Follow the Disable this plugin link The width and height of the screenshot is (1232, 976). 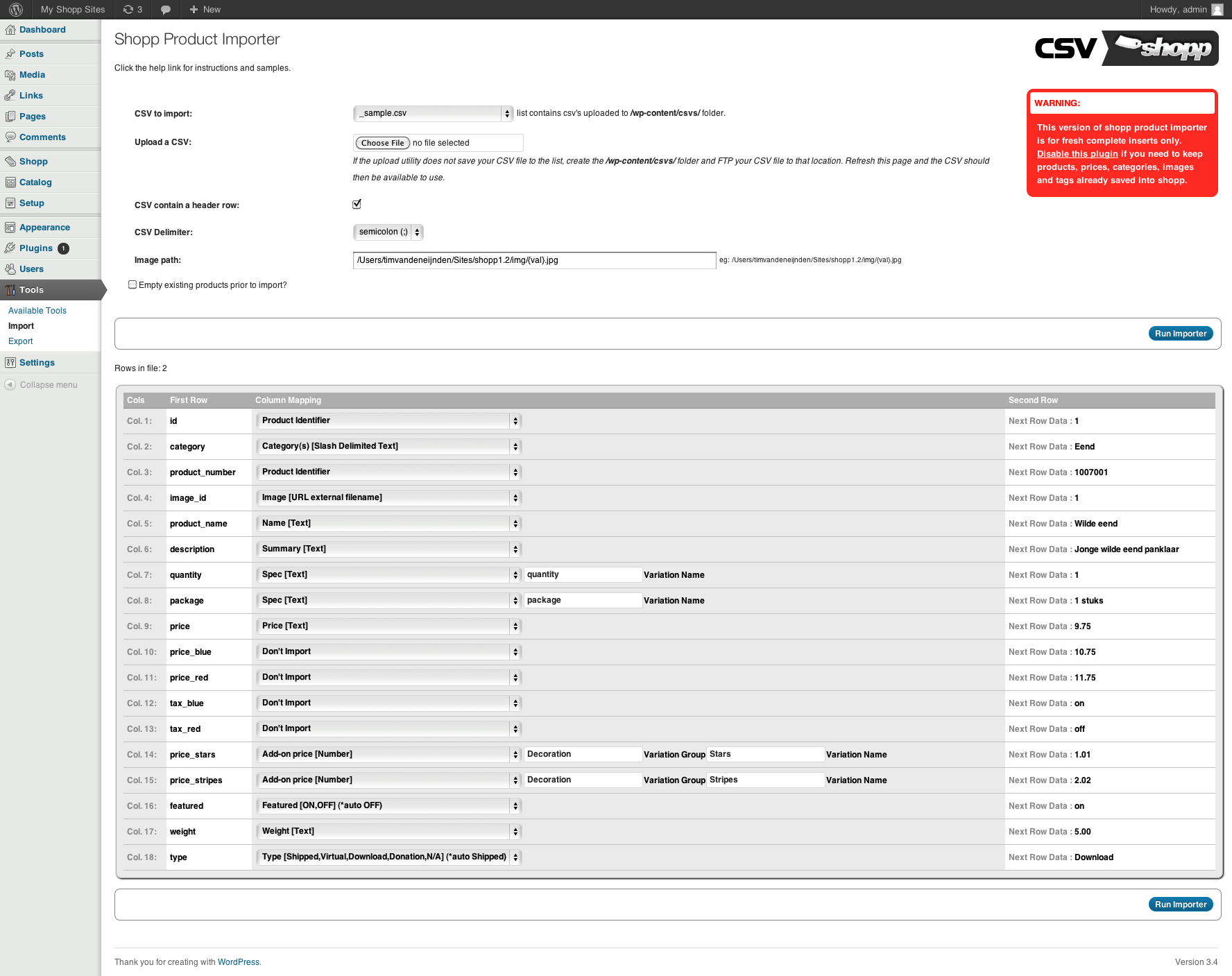click(x=1077, y=154)
